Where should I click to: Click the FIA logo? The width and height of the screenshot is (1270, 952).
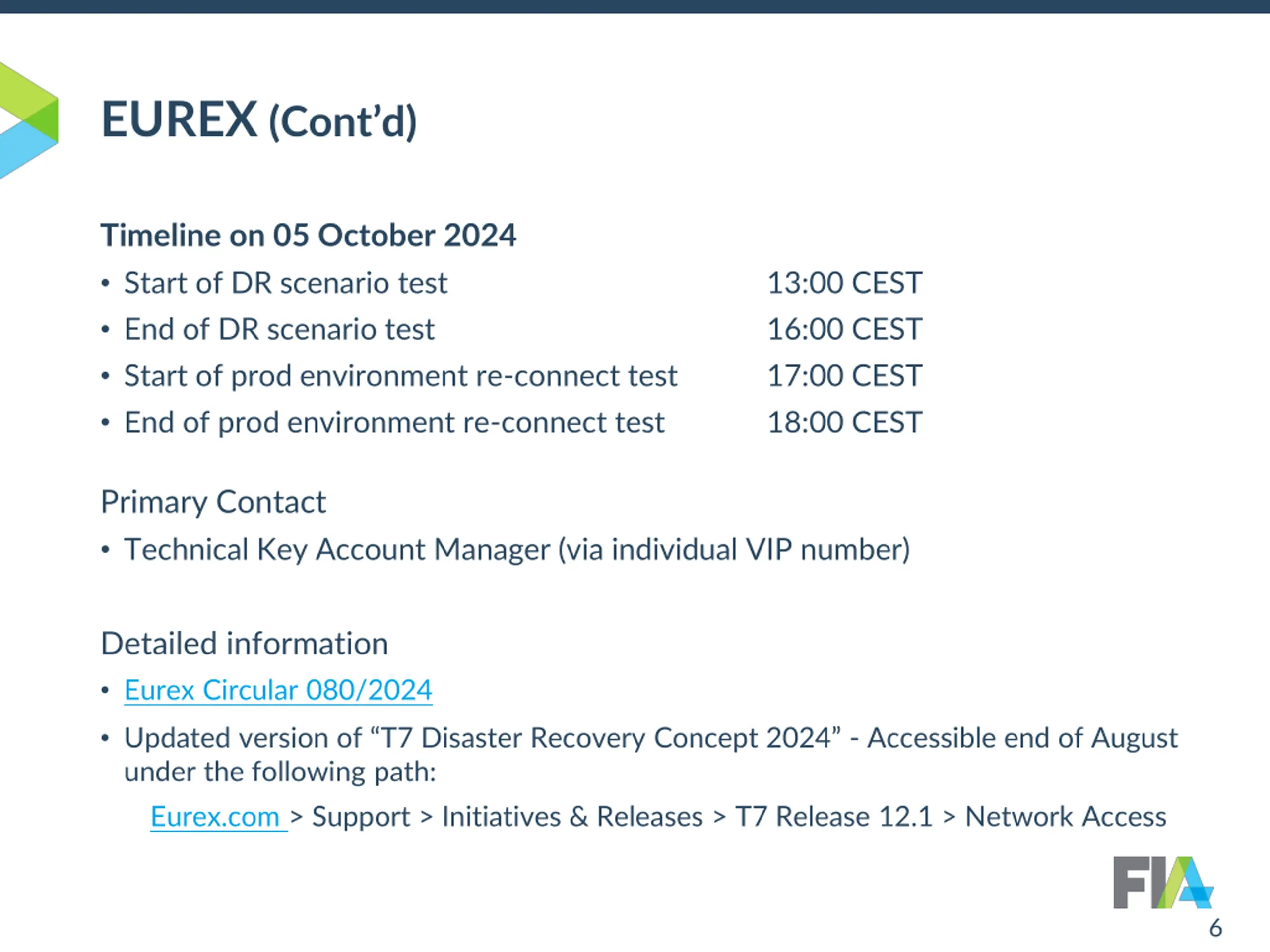[x=1163, y=883]
